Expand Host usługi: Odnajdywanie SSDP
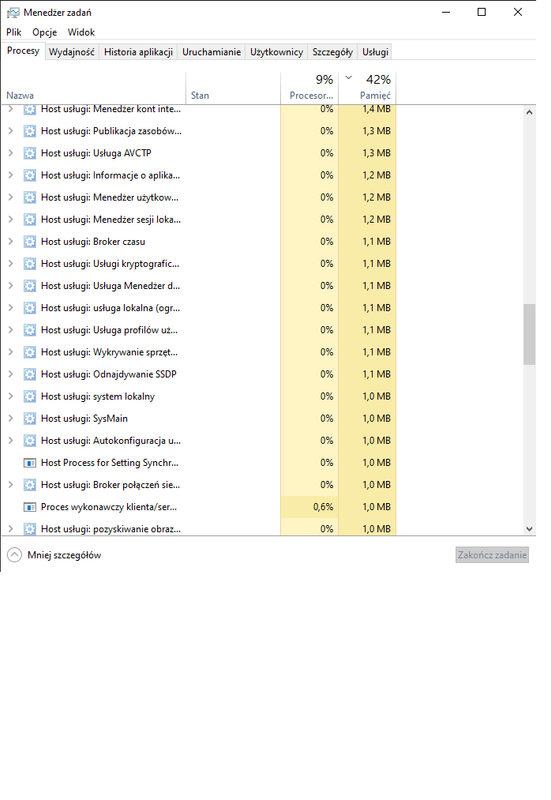This screenshot has width=551, height=800. 11,374
